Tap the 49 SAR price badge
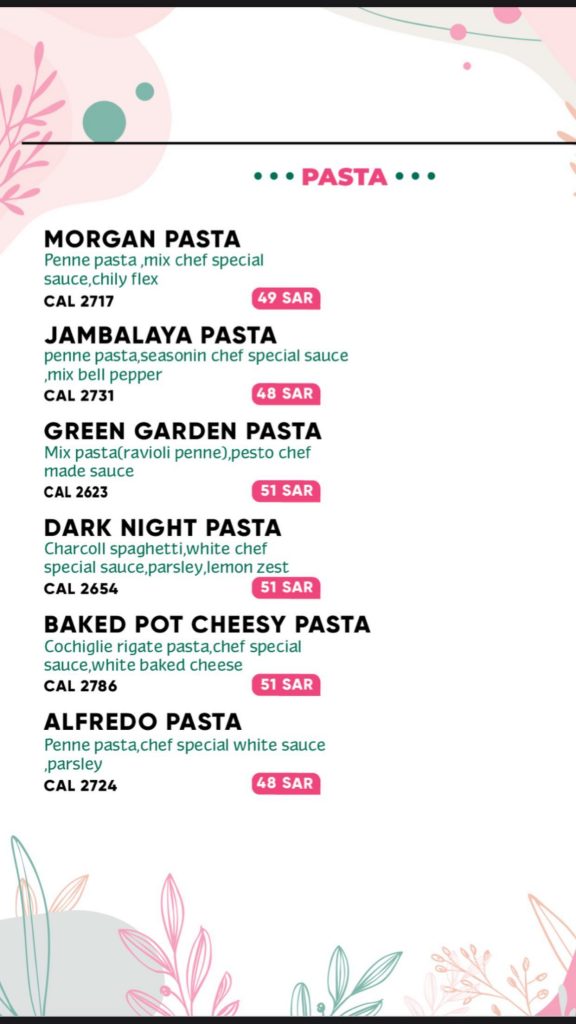The image size is (576, 1024). 285,298
